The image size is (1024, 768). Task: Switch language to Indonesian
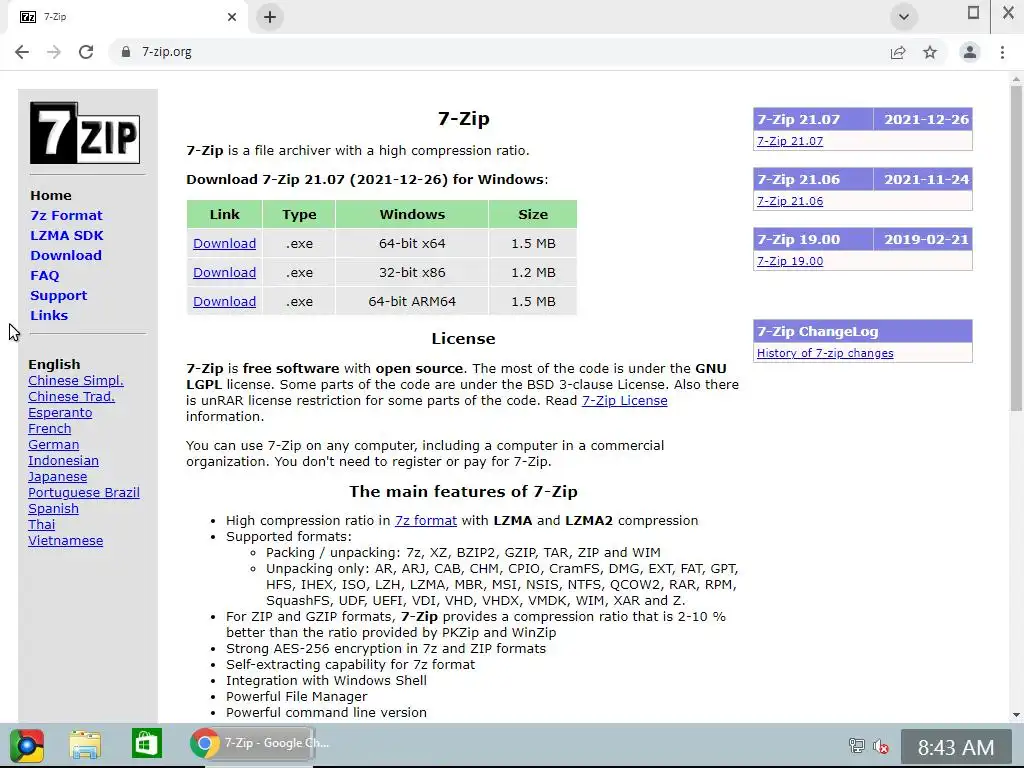point(63,460)
